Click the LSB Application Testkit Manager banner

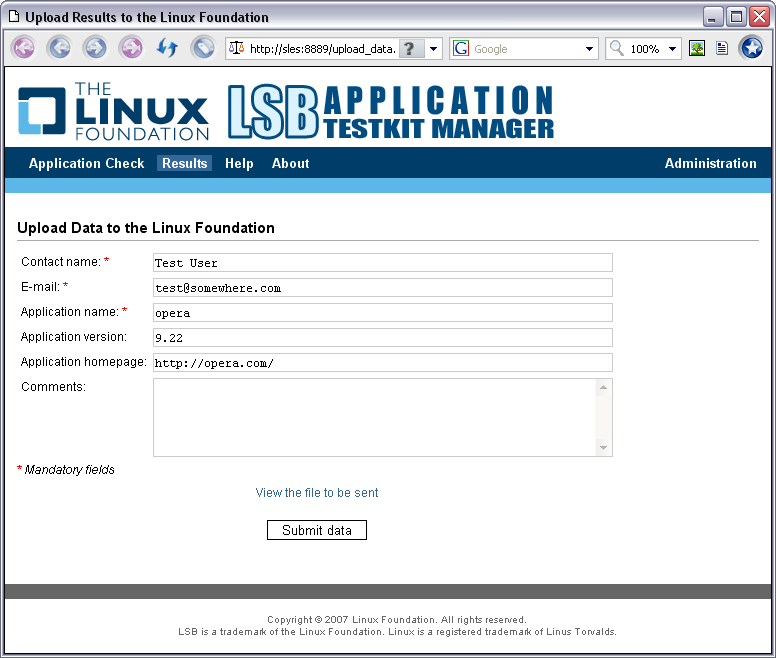tap(391, 112)
